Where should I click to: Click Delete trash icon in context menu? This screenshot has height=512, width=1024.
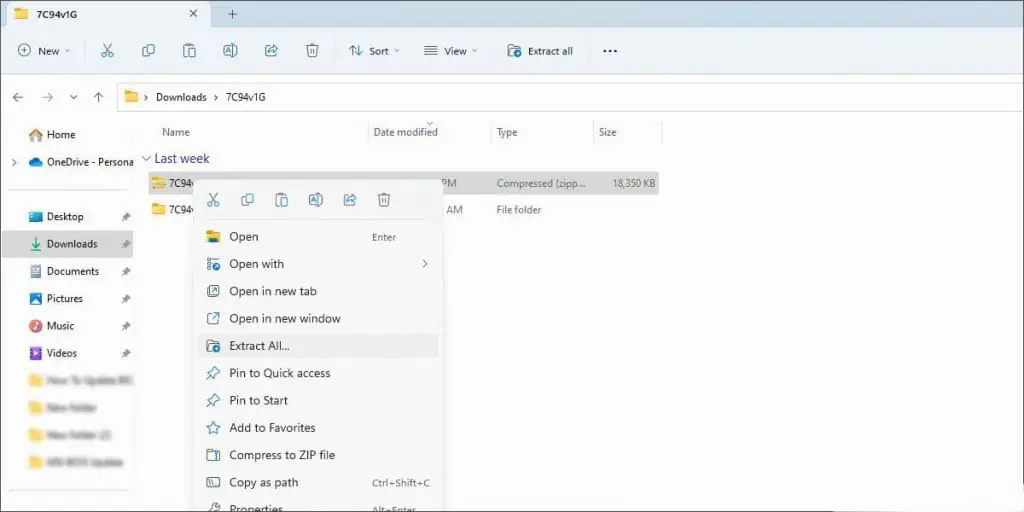[384, 200]
